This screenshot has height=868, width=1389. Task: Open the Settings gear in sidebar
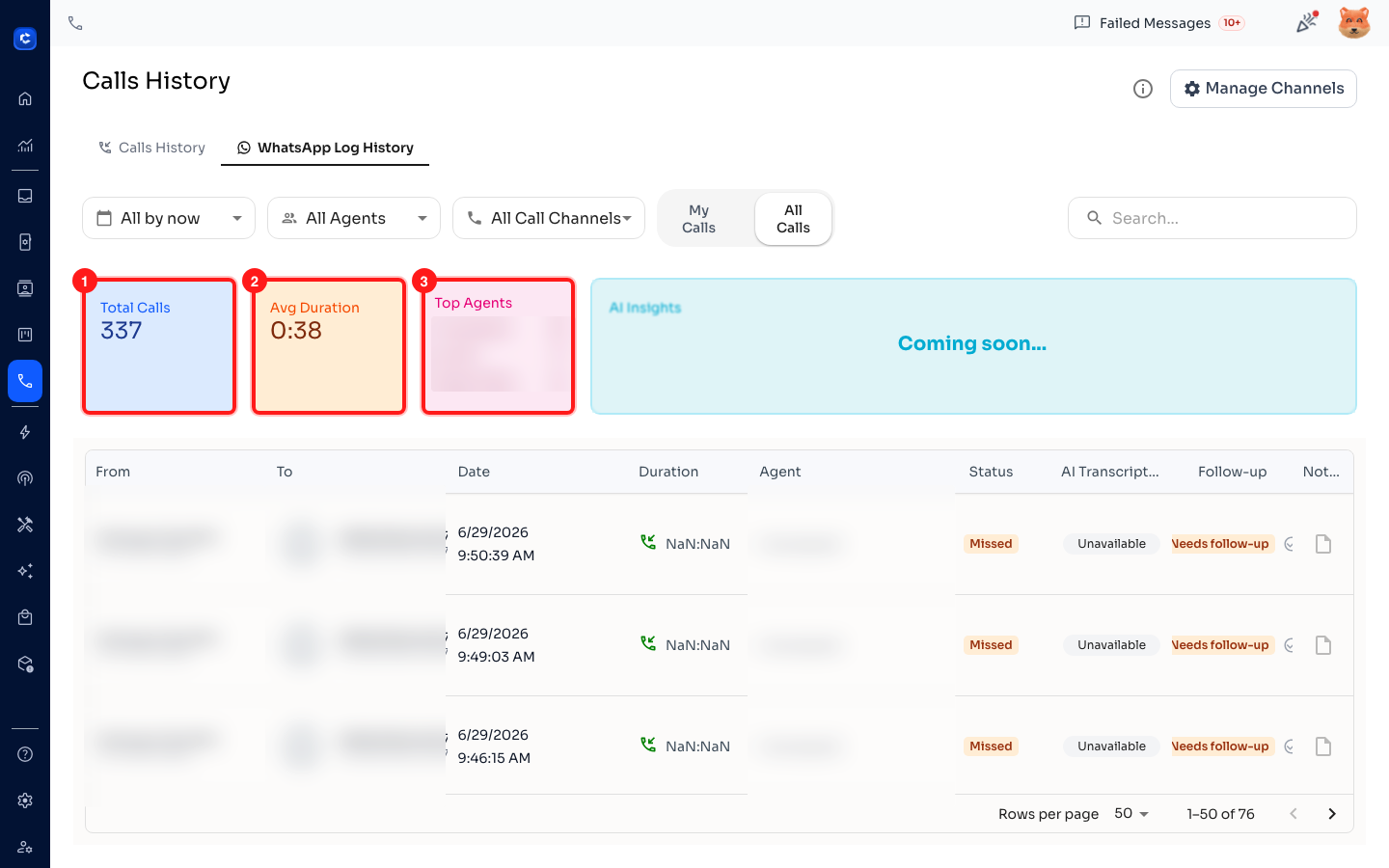[25, 800]
